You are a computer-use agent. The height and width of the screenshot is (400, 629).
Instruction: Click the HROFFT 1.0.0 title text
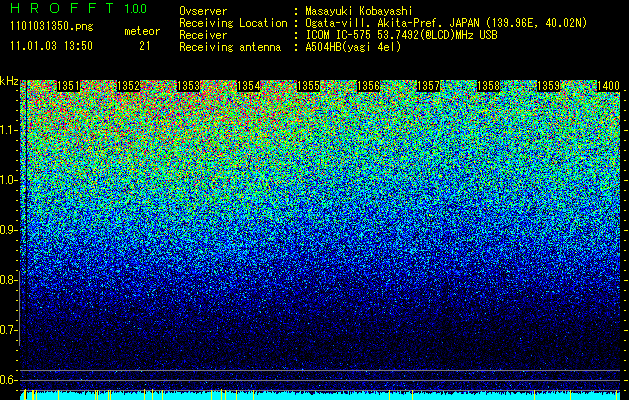point(78,8)
